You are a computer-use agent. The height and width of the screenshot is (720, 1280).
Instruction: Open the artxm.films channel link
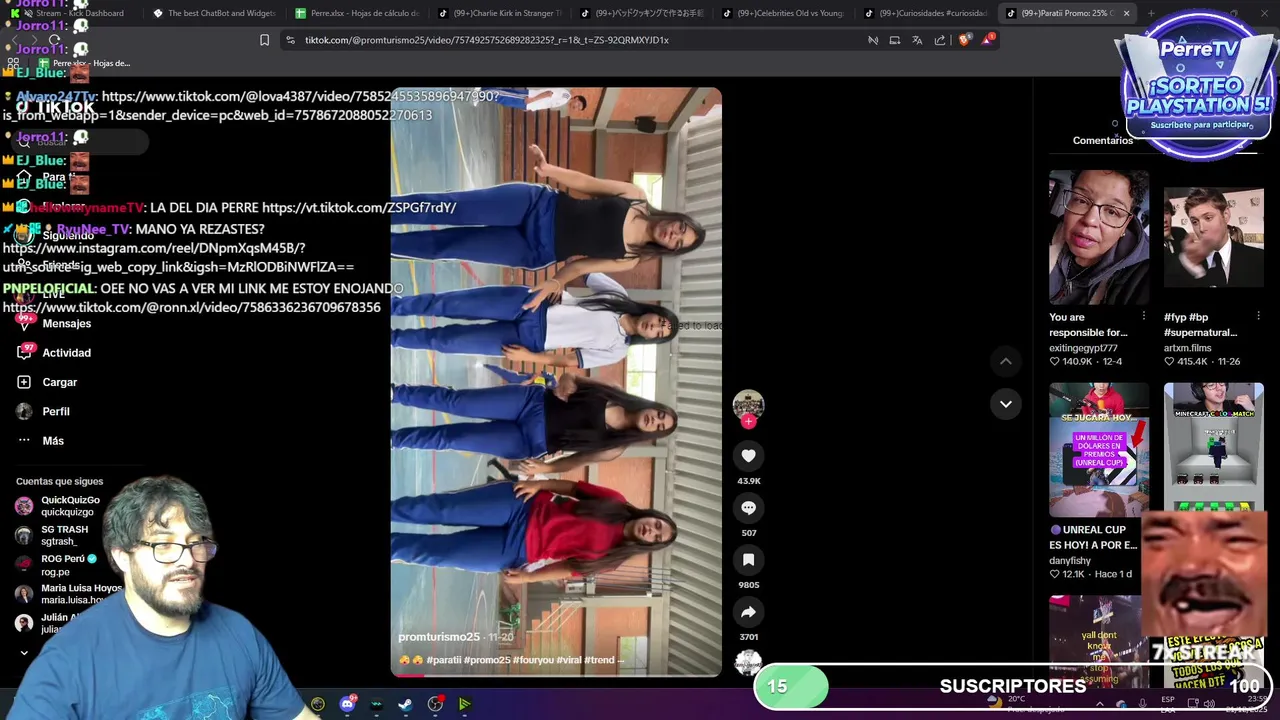pos(1187,348)
